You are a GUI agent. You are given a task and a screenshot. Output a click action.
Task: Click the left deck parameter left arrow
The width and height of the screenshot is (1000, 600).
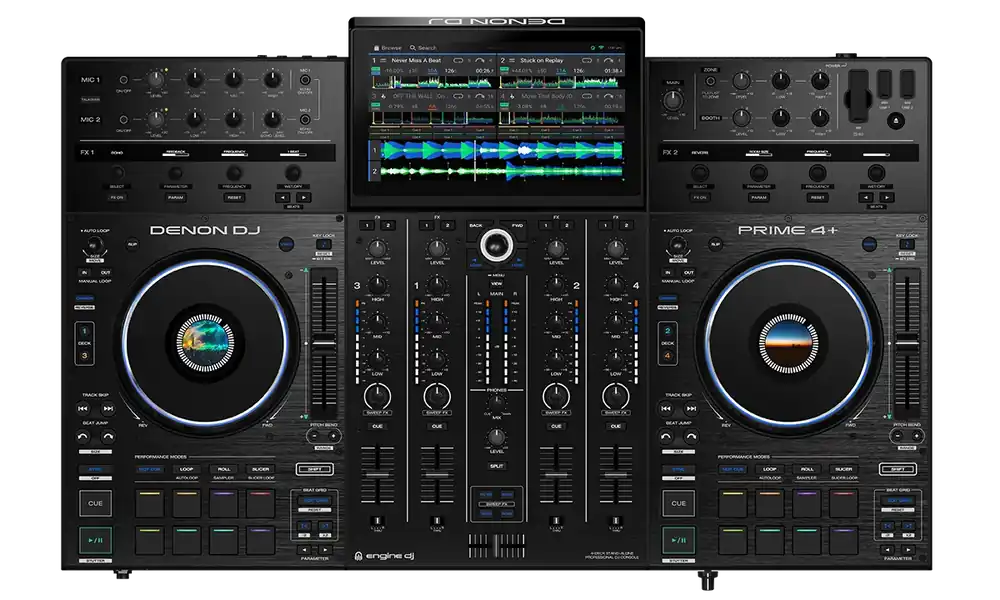click(305, 549)
